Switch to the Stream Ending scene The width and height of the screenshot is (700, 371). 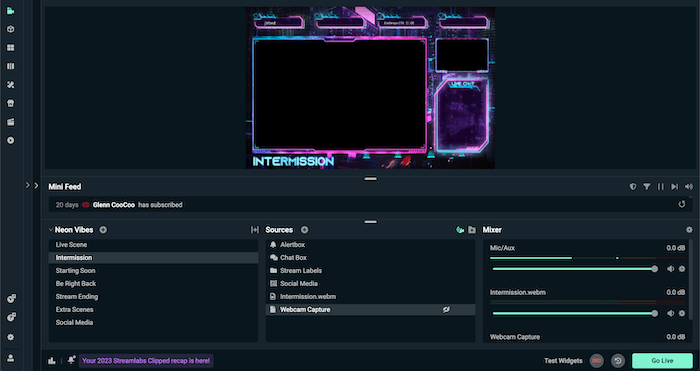pyautogui.click(x=153, y=296)
